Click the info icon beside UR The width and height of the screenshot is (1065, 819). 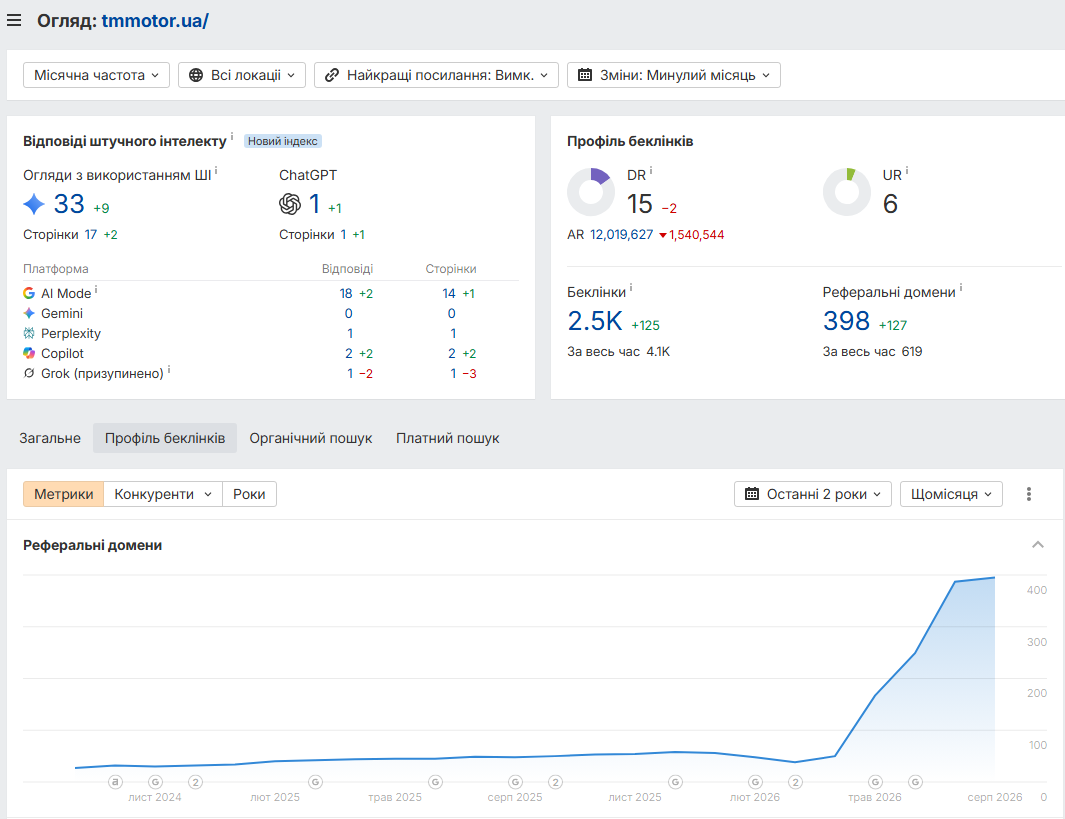(907, 170)
